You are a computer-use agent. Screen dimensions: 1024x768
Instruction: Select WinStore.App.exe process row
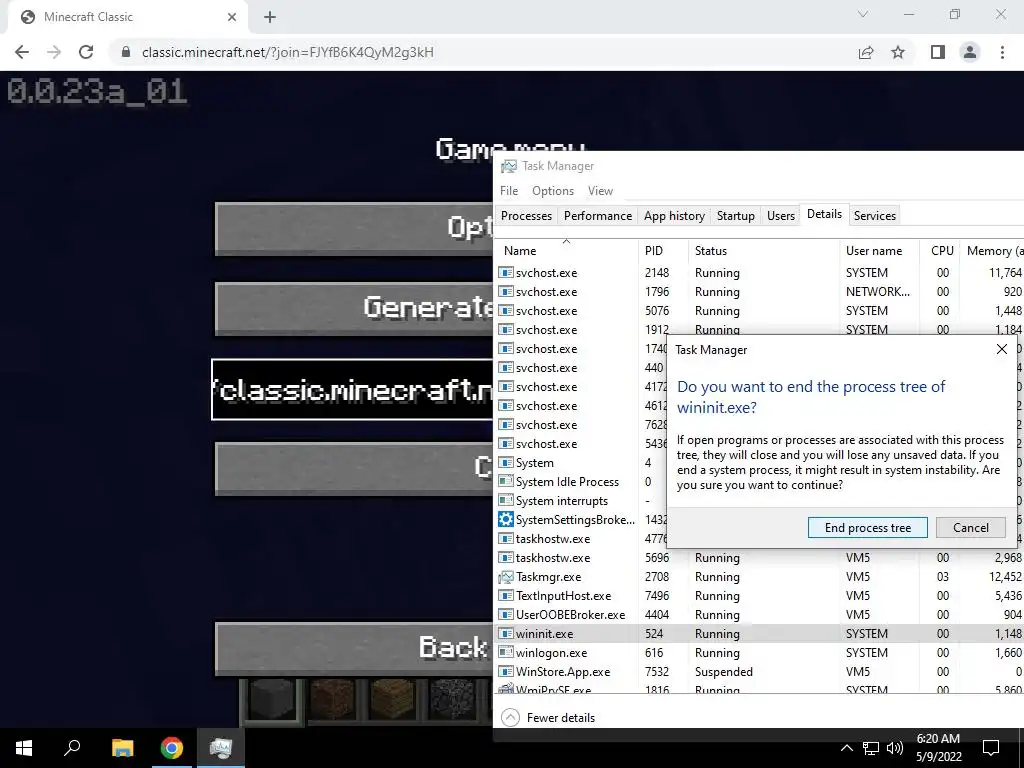pyautogui.click(x=760, y=671)
